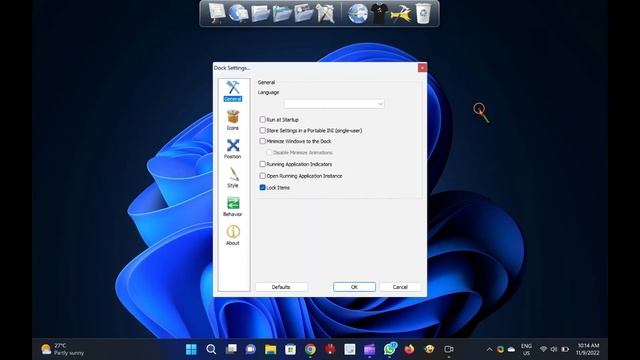The image size is (640, 360).
Task: Open the teal folder in the dock
Action: [282, 13]
